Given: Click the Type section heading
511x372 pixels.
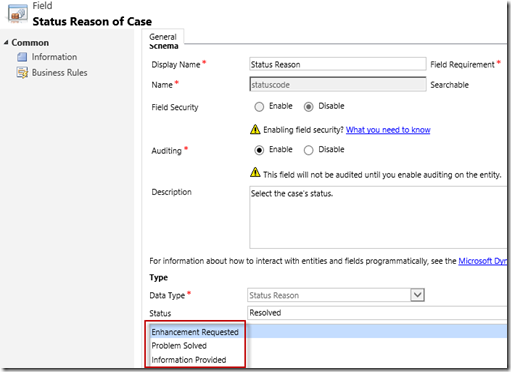Looking at the screenshot, I should click(x=159, y=277).
